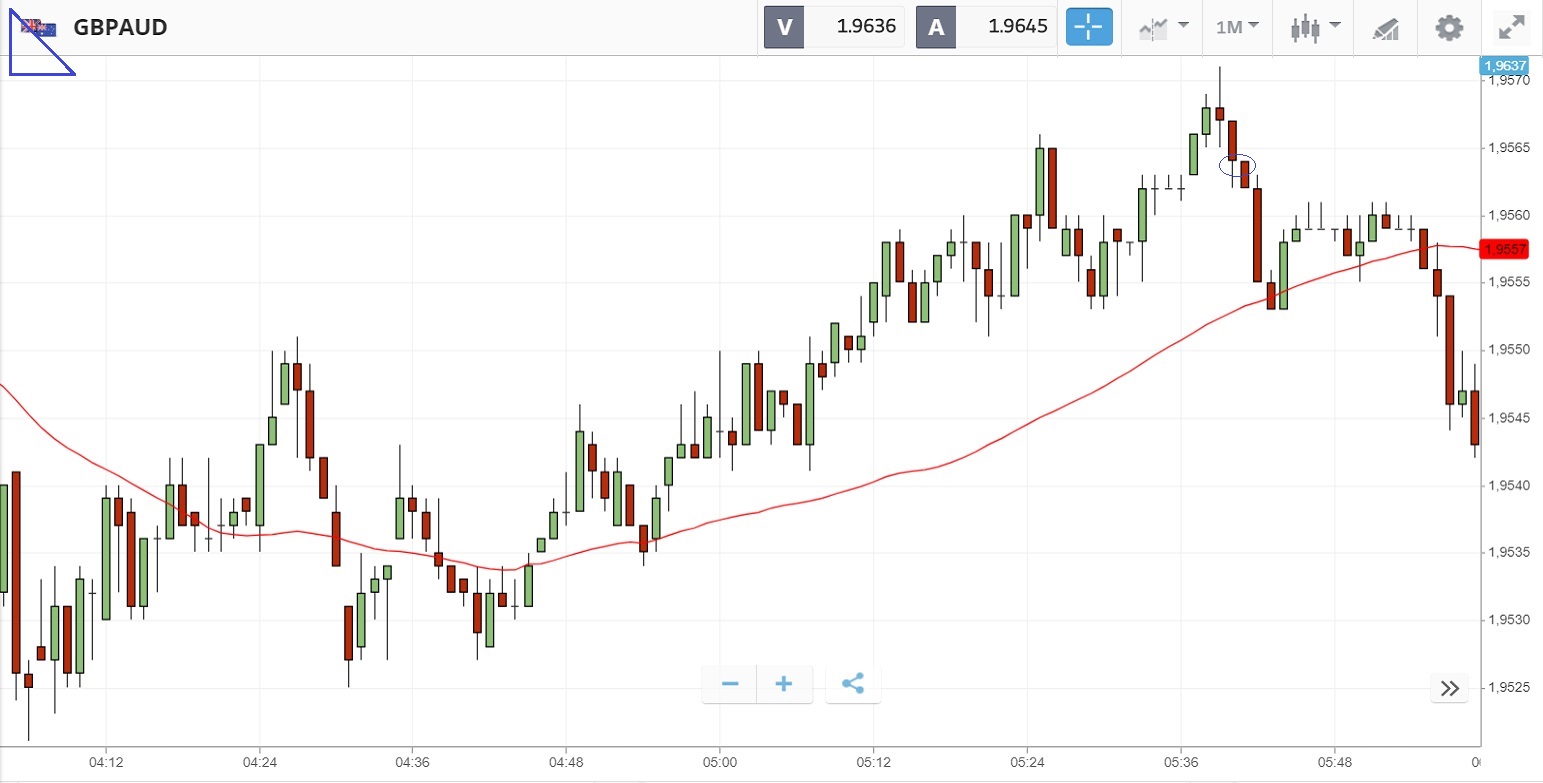Viewport: 1543px width, 783px height.
Task: Click the red 1.9557 moving average label
Action: tap(1504, 249)
